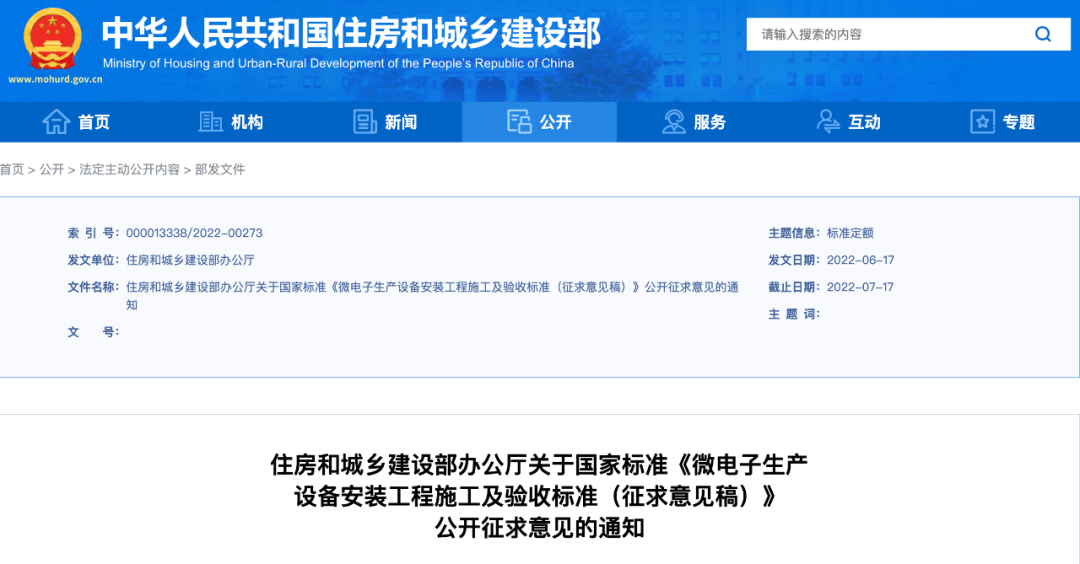
Task: Click the 专题 star icon
Action: 983,122
